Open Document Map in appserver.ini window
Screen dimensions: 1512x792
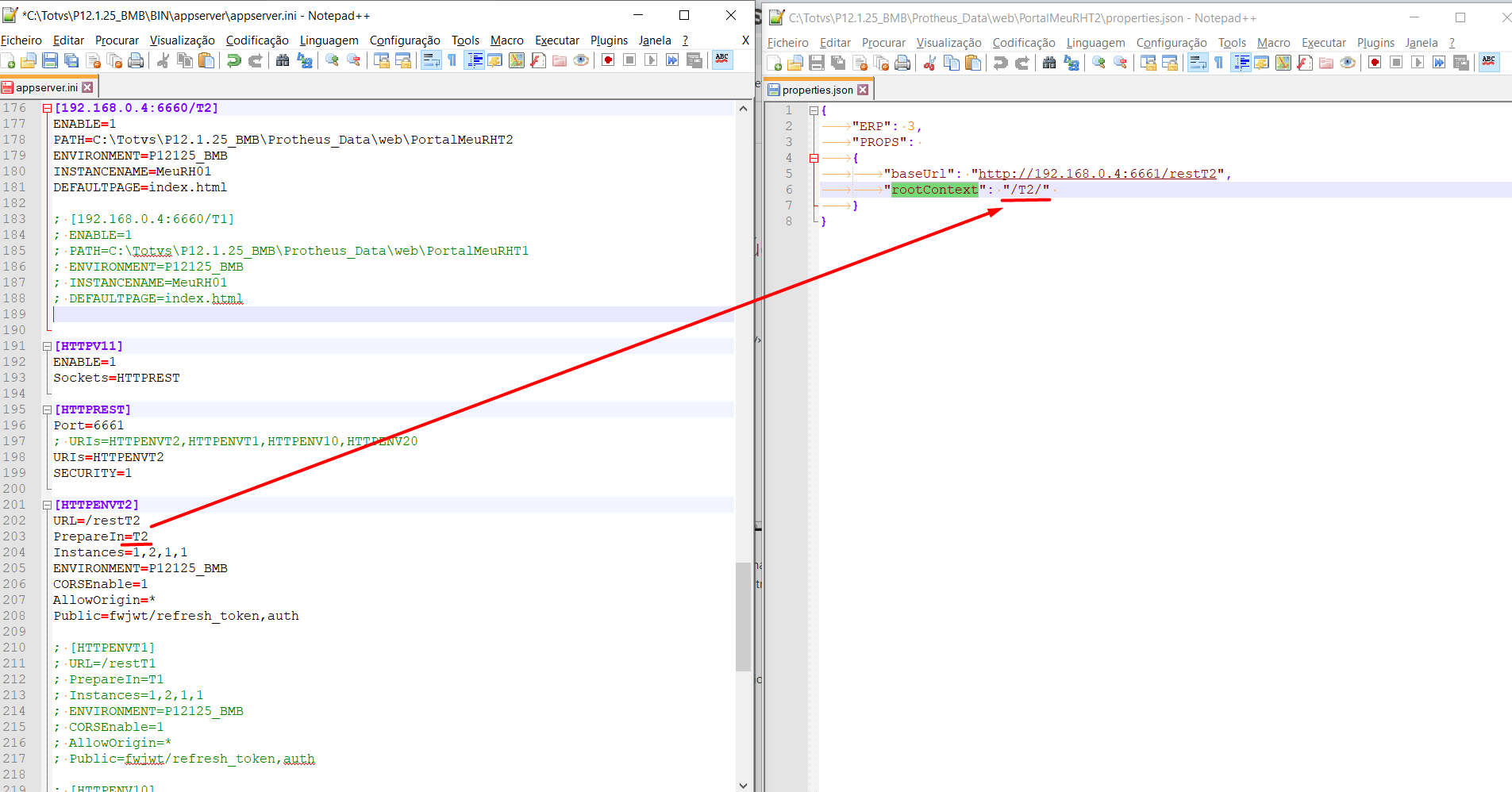point(517,60)
